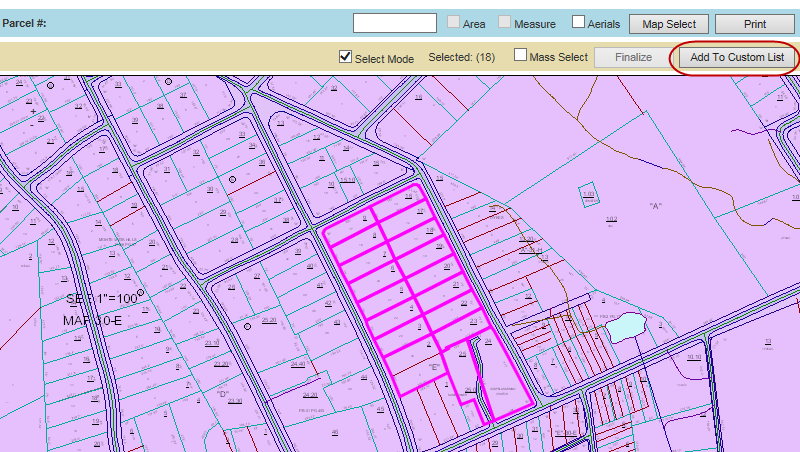Select the large parcel labeled "A"

coord(656,206)
